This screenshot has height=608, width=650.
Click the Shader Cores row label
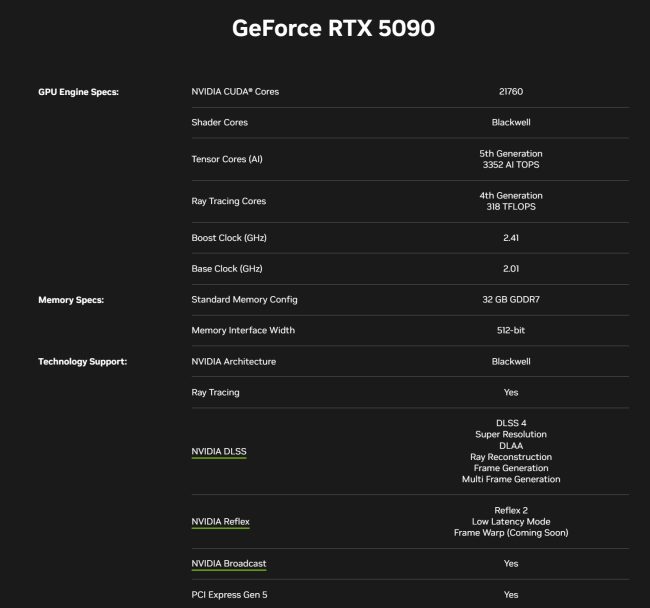219,122
